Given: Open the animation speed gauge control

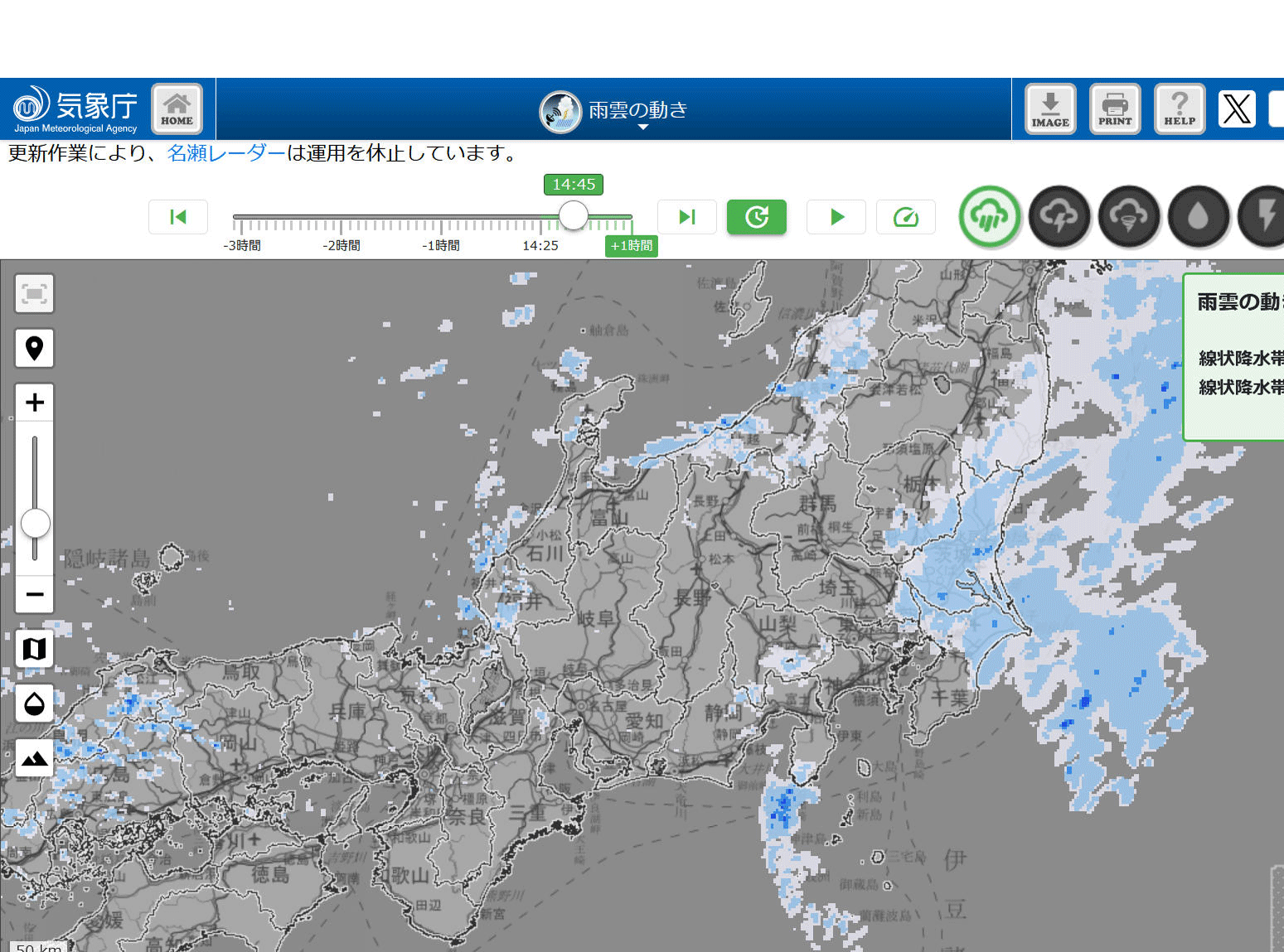Looking at the screenshot, I should [905, 217].
